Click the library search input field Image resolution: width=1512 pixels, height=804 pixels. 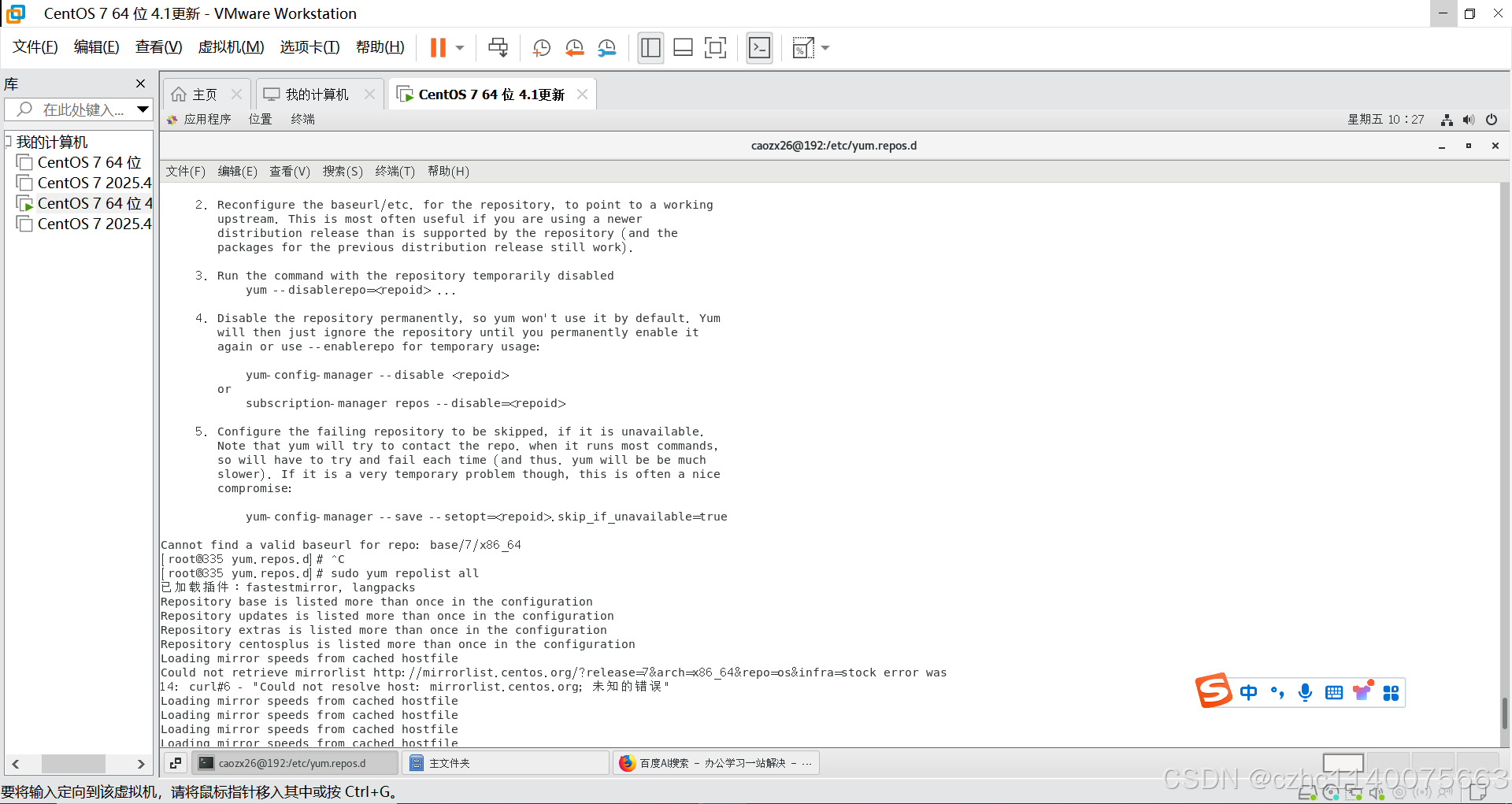[76, 109]
